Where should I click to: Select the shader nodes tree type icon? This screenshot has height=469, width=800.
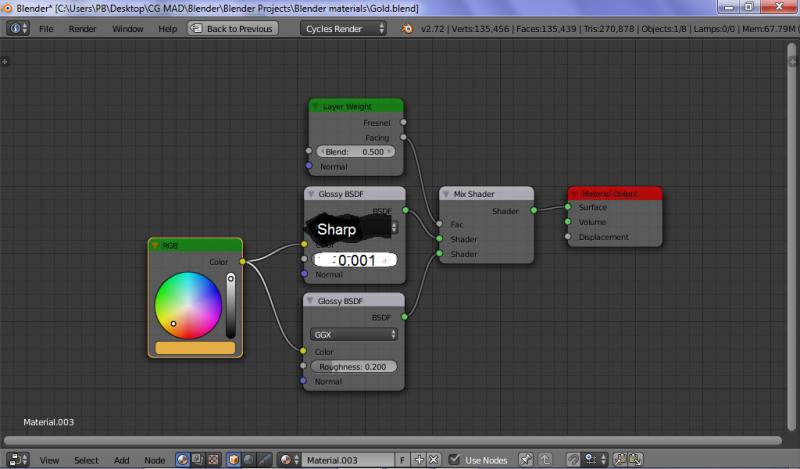pyautogui.click(x=183, y=460)
